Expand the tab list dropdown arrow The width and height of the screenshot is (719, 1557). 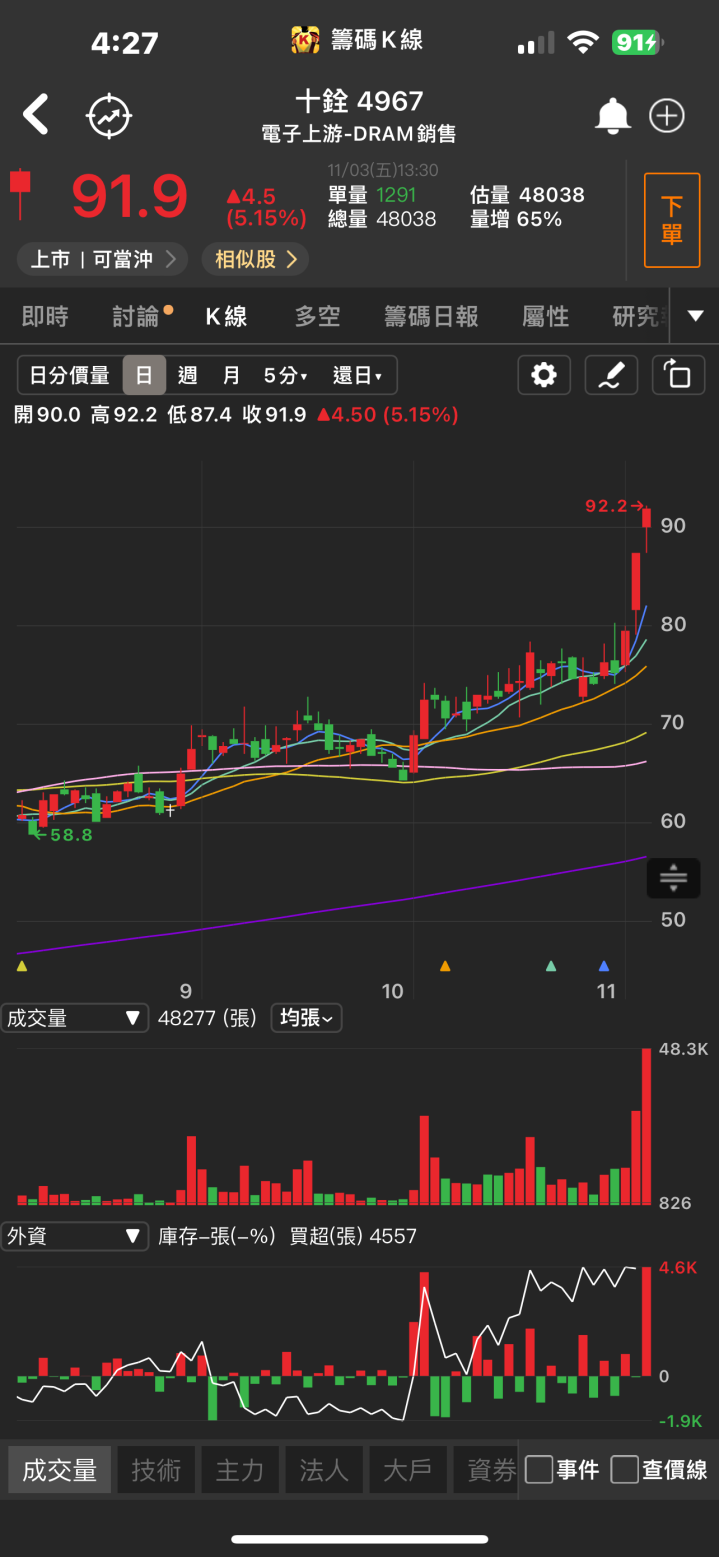pos(696,316)
